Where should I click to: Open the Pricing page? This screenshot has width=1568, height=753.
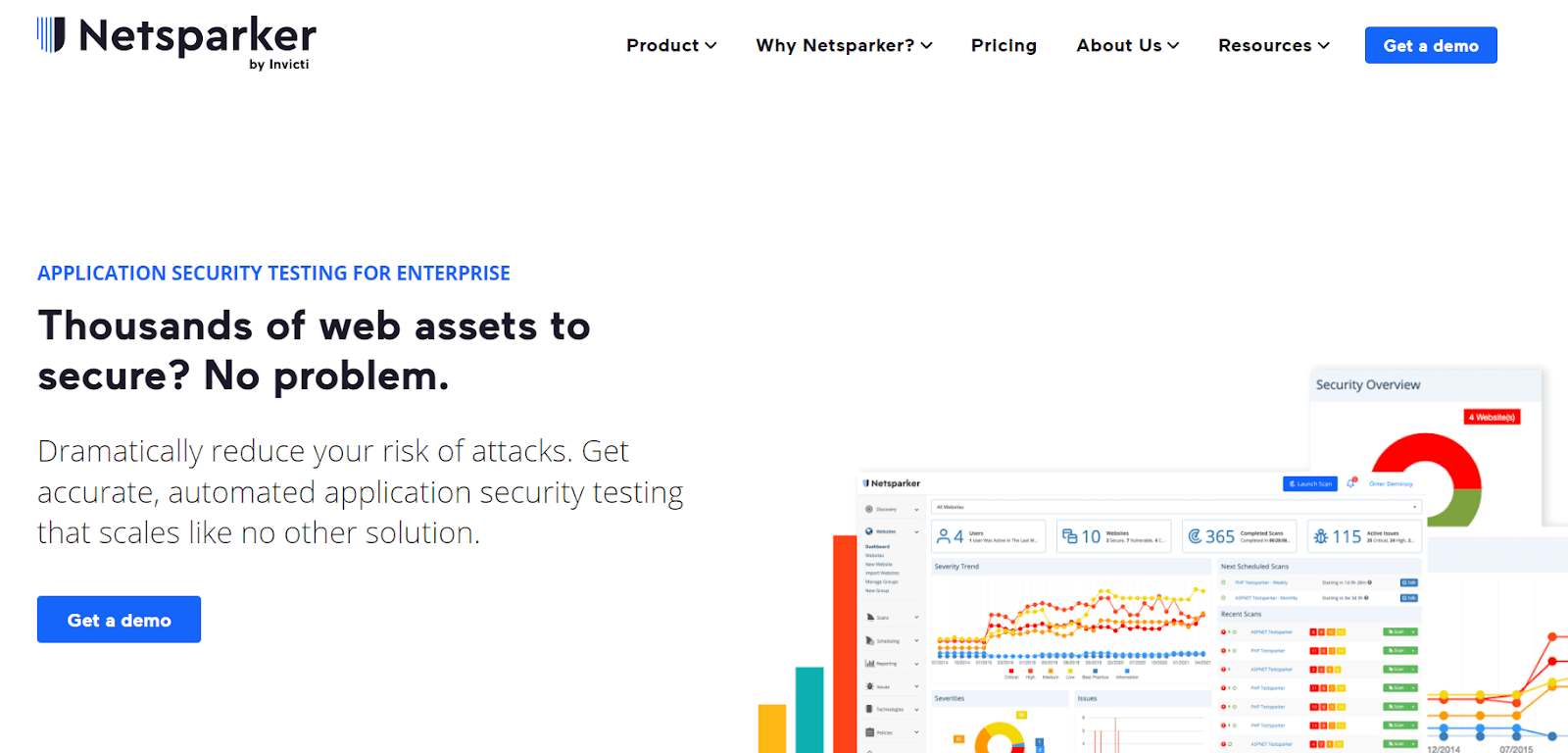pyautogui.click(x=1004, y=45)
